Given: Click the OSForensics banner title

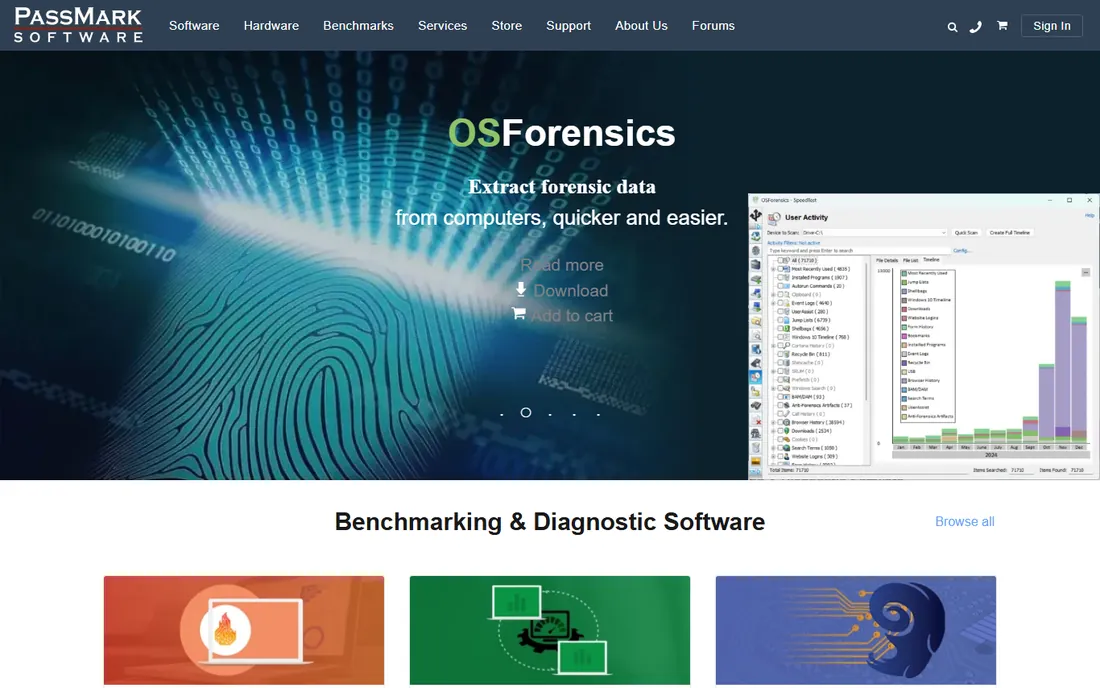Looking at the screenshot, I should coord(561,133).
